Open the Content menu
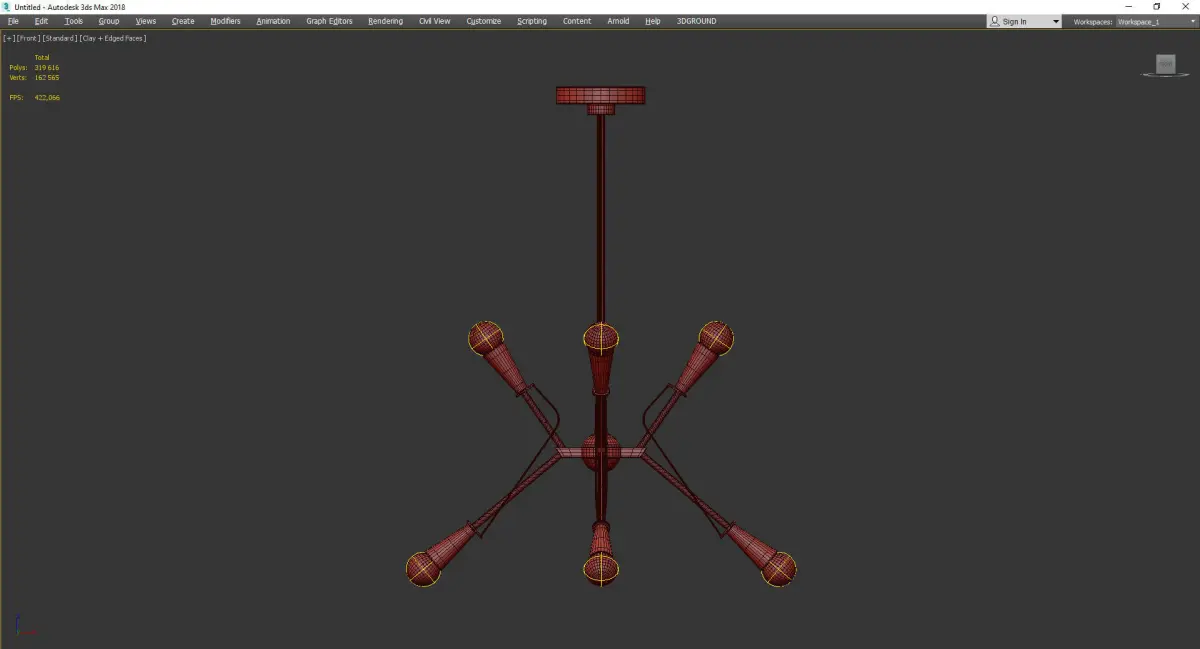 [577, 21]
